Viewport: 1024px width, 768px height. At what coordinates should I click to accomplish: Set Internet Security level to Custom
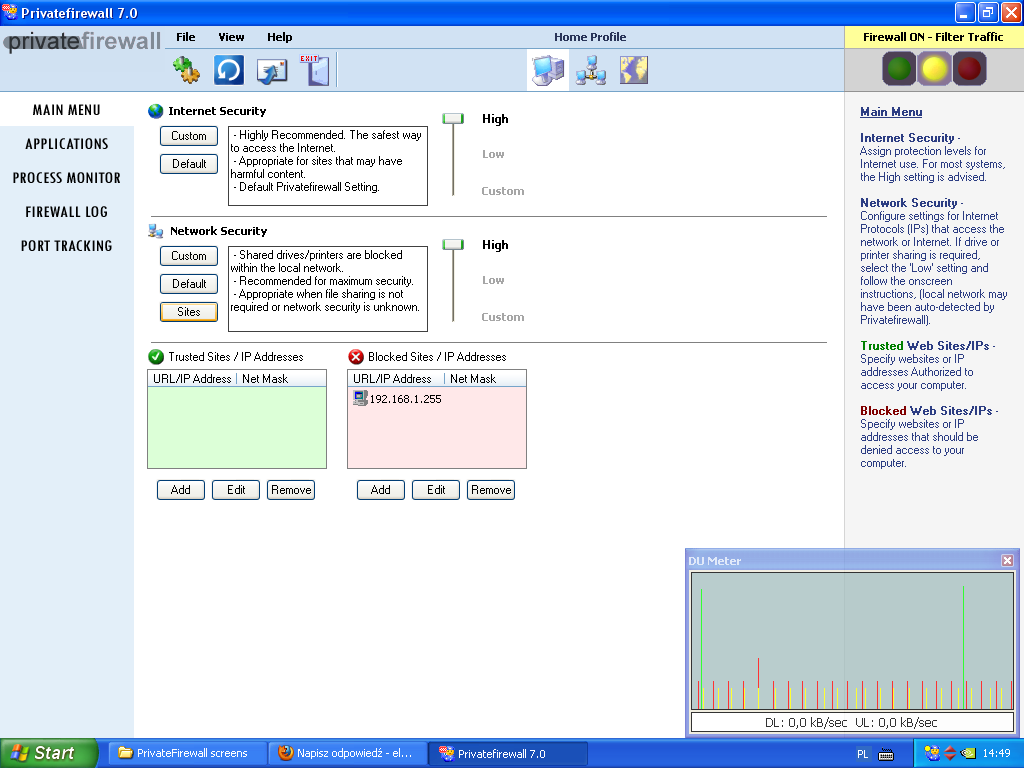[x=503, y=191]
